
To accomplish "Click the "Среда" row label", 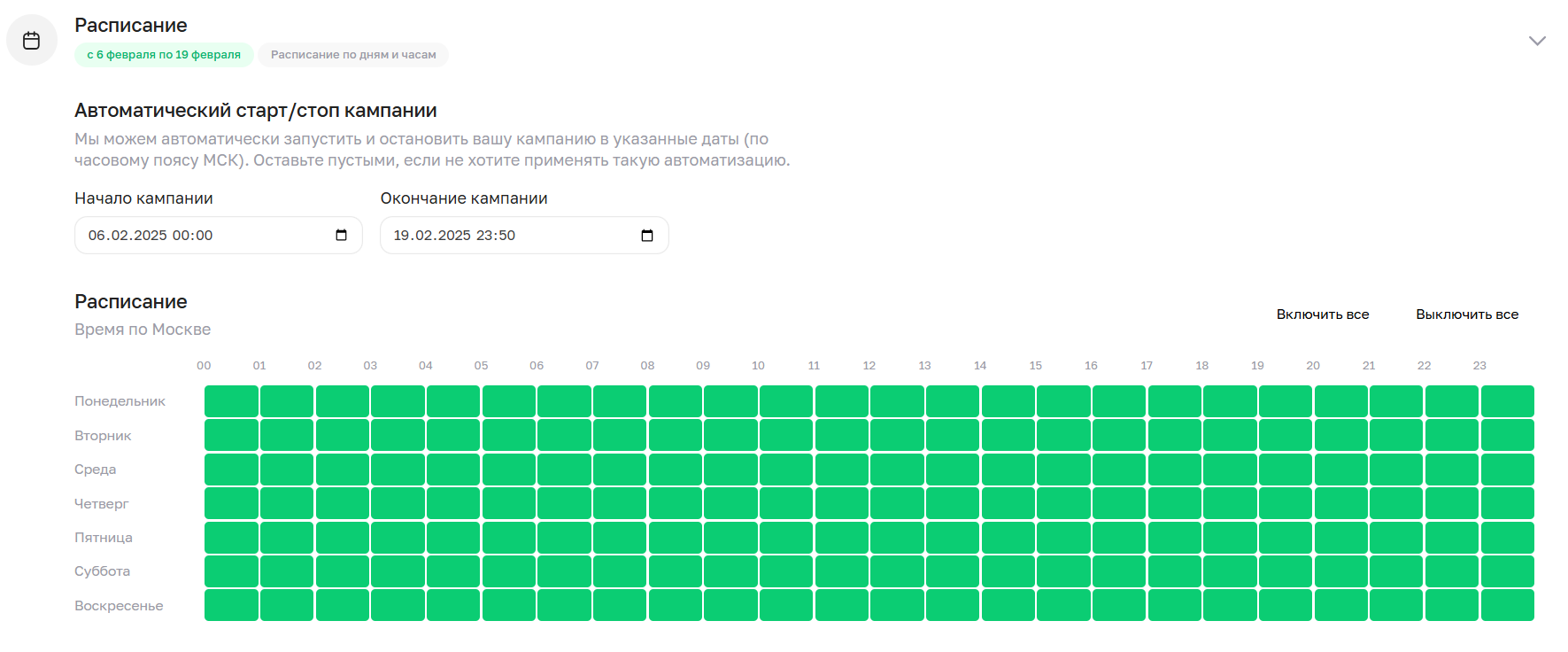I will coord(95,470).
